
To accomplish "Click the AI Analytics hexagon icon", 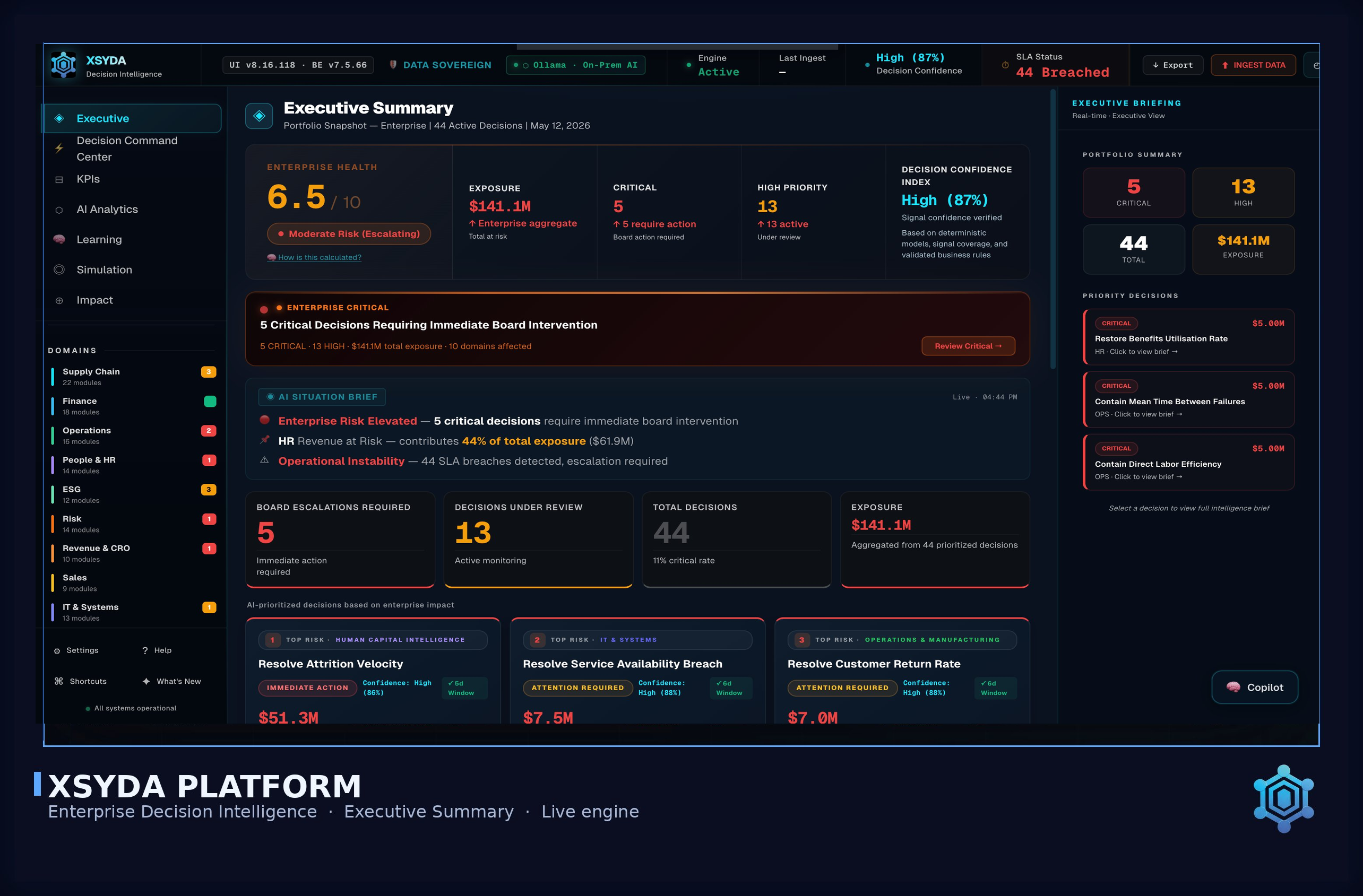I will 59,210.
